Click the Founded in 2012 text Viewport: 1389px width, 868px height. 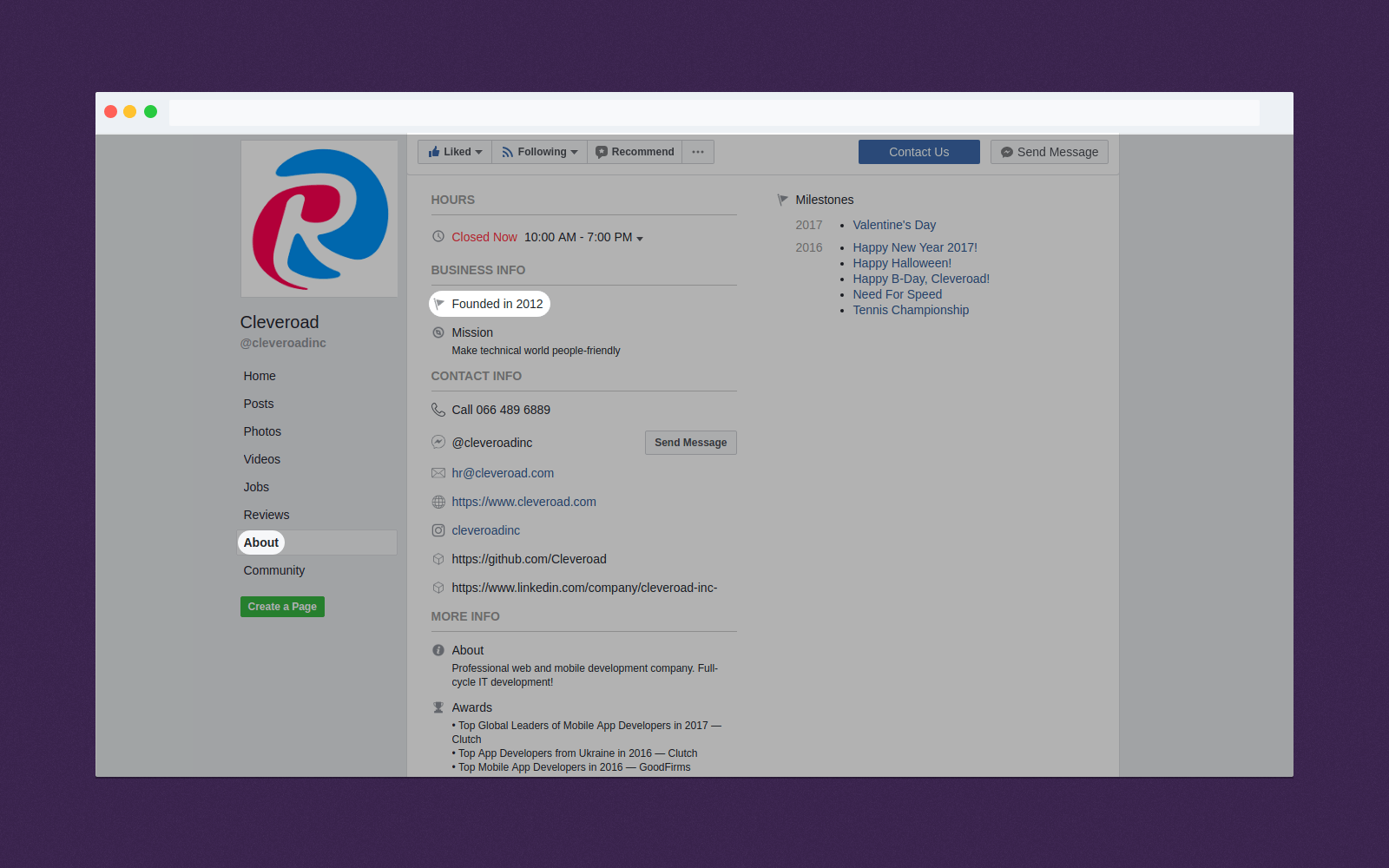(497, 304)
